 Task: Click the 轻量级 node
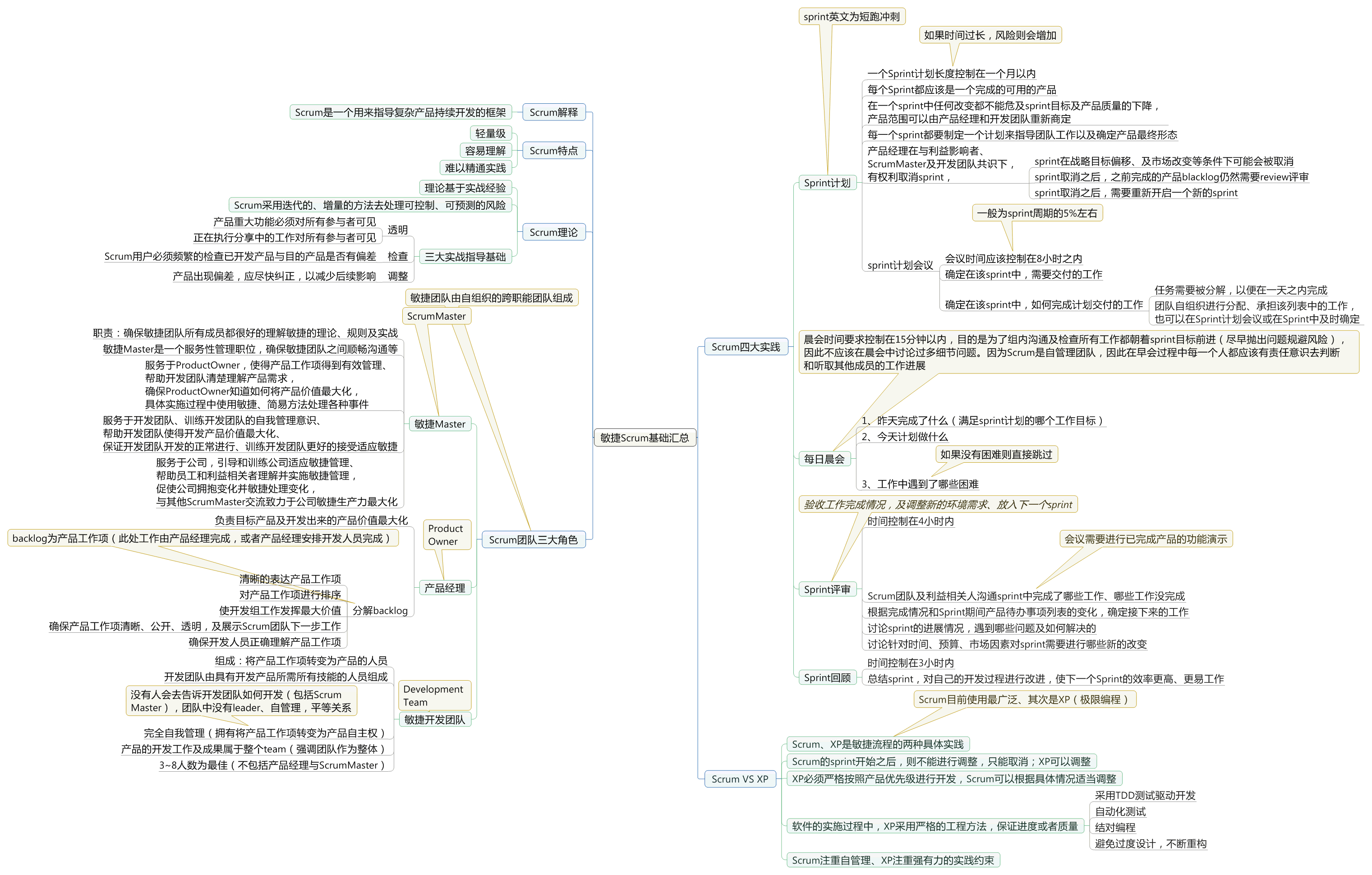(491, 134)
